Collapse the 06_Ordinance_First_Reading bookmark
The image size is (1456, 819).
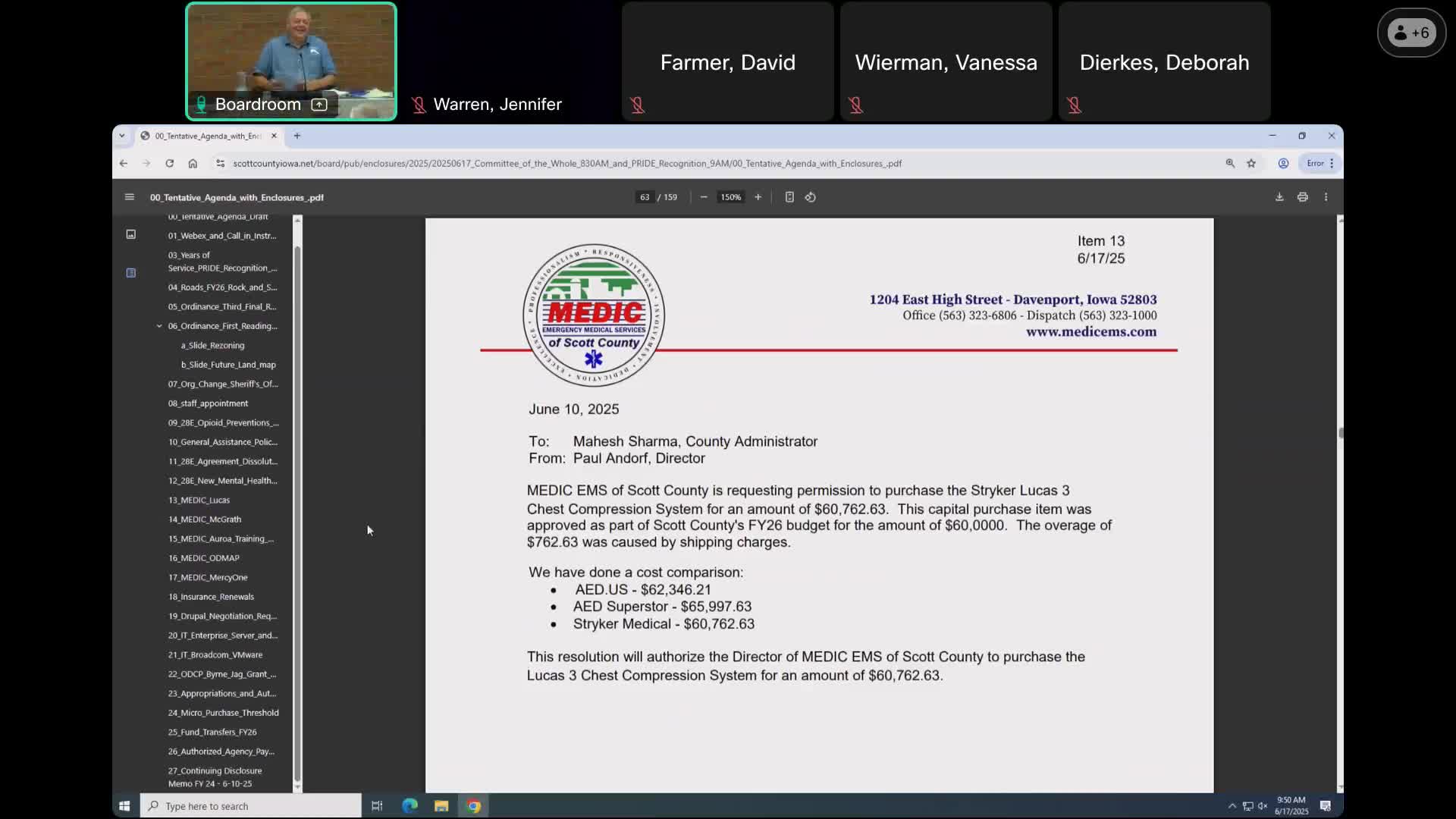pyautogui.click(x=158, y=325)
